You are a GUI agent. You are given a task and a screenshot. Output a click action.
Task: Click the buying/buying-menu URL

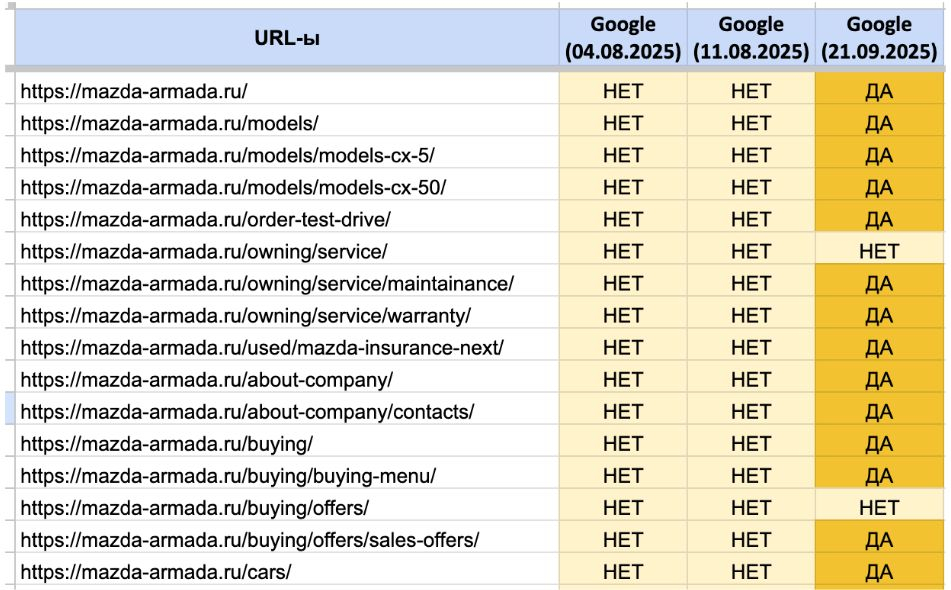tap(228, 475)
